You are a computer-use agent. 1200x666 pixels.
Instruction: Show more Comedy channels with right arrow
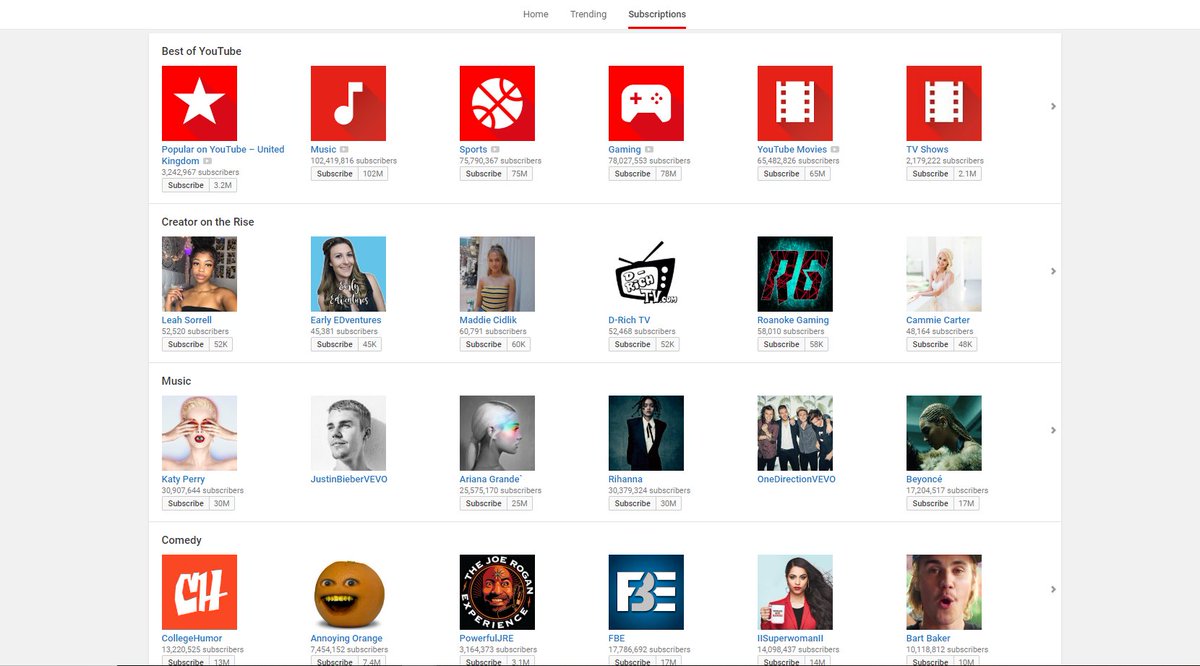pyautogui.click(x=1053, y=589)
